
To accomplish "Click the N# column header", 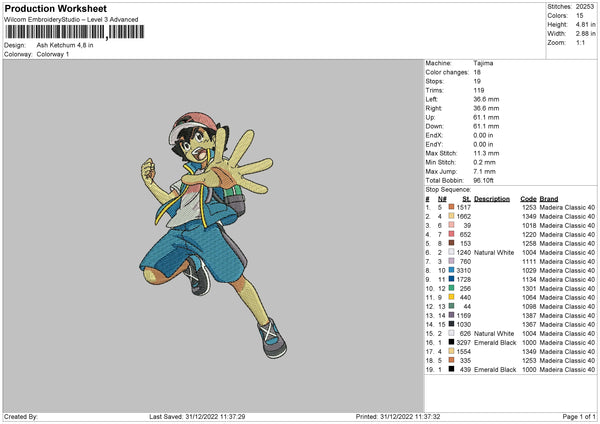I will (x=442, y=199).
